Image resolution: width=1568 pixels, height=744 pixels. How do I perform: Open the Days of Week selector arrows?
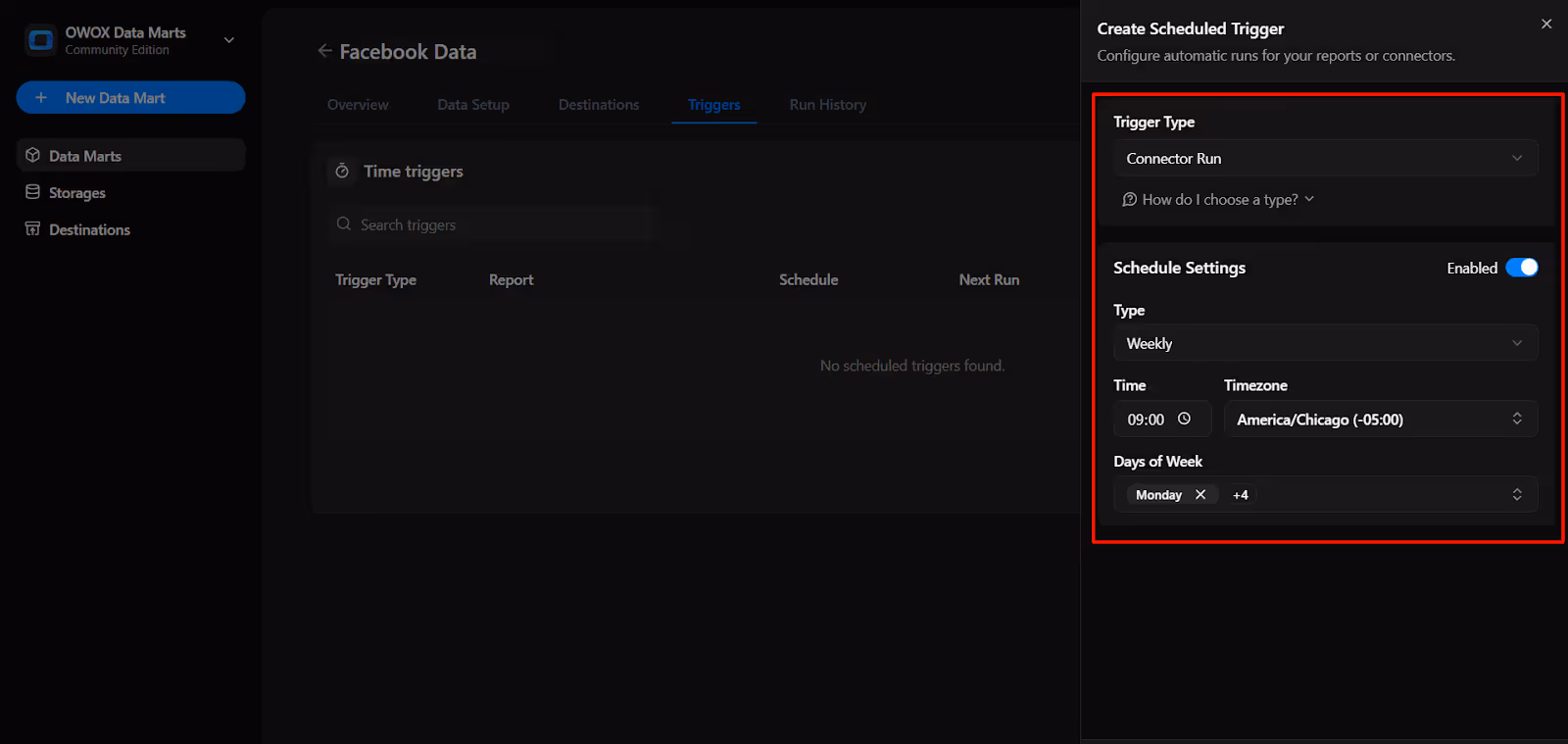(x=1517, y=495)
